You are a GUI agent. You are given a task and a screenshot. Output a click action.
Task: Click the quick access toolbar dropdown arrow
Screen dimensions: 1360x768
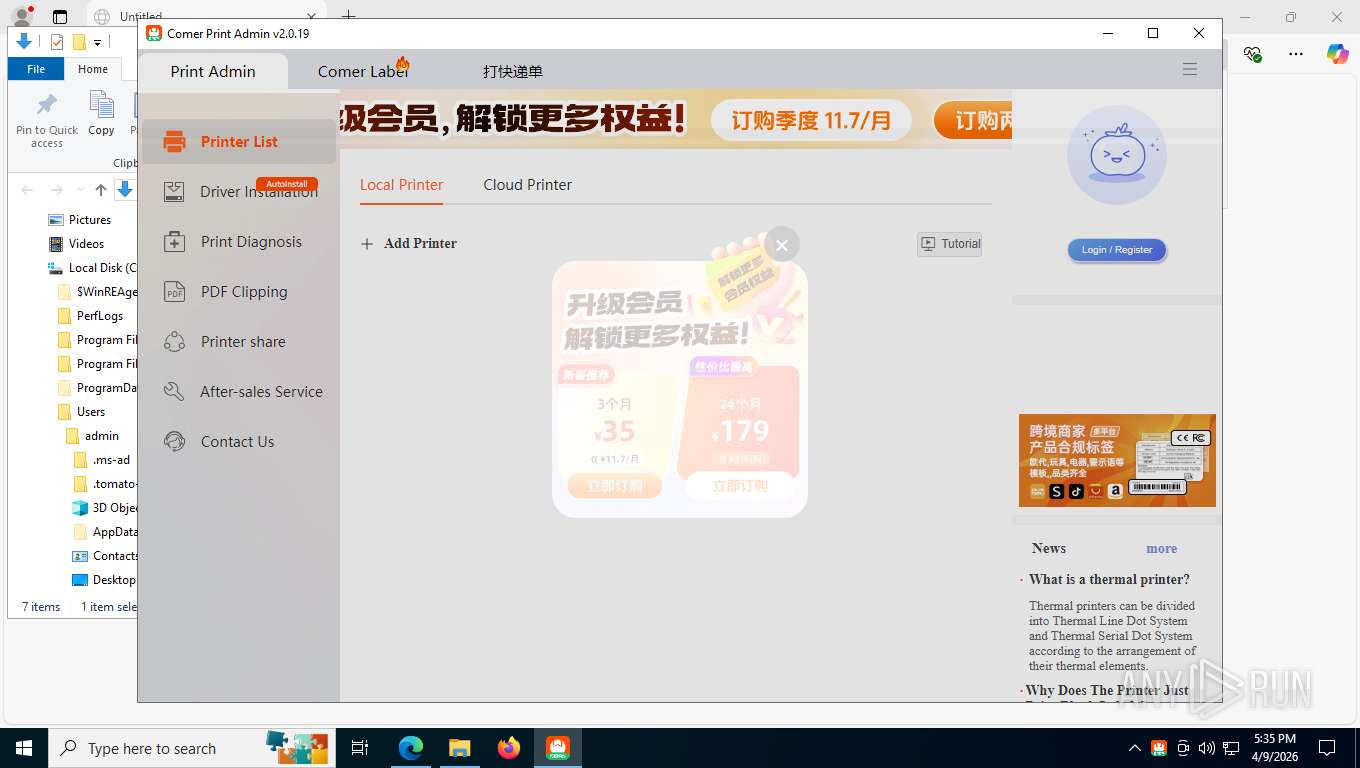(x=97, y=42)
